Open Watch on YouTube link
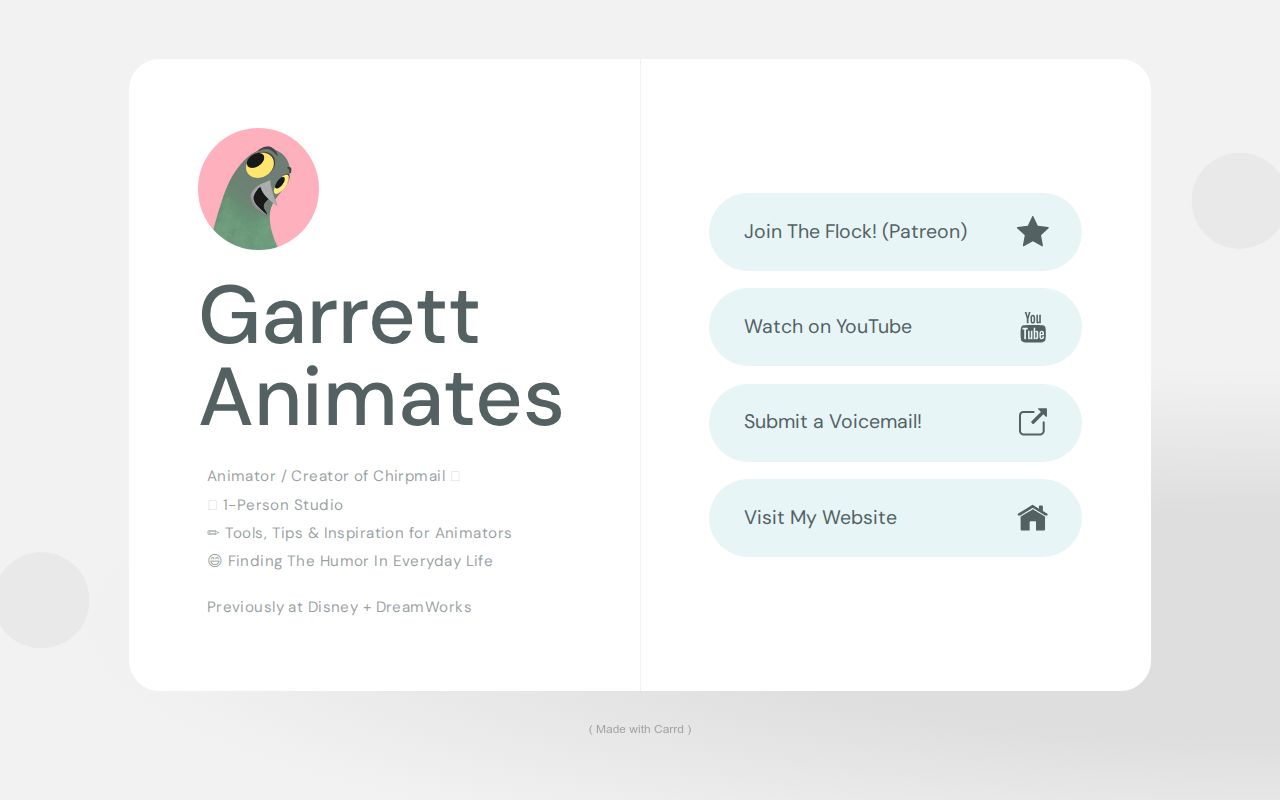The image size is (1280, 800). pos(895,327)
